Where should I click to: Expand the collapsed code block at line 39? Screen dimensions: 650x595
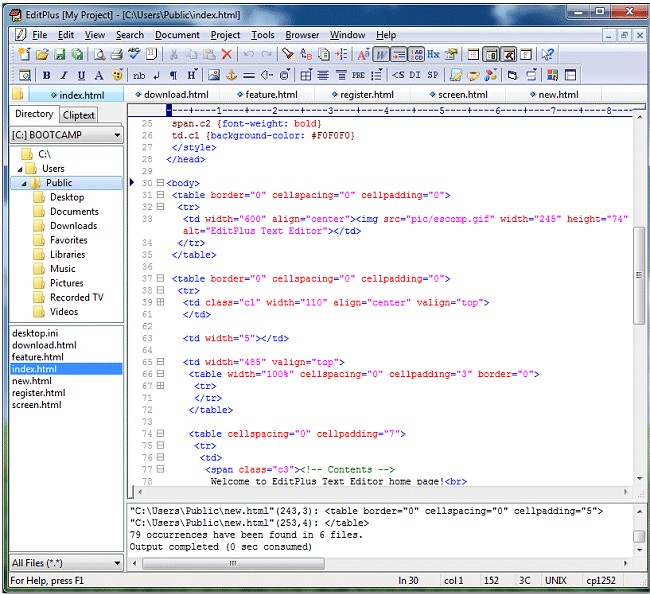(x=160, y=302)
